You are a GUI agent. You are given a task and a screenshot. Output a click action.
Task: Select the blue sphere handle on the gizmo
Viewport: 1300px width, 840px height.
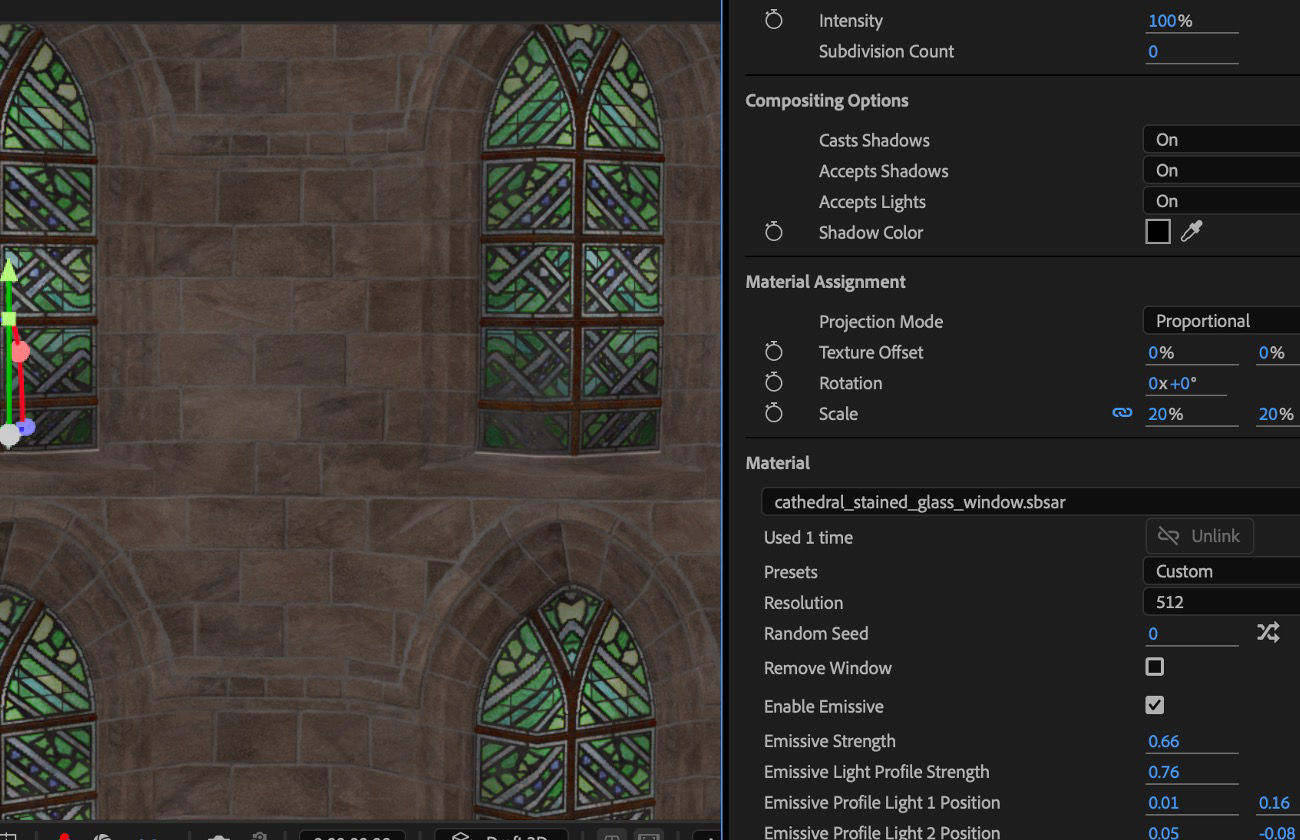point(27,427)
